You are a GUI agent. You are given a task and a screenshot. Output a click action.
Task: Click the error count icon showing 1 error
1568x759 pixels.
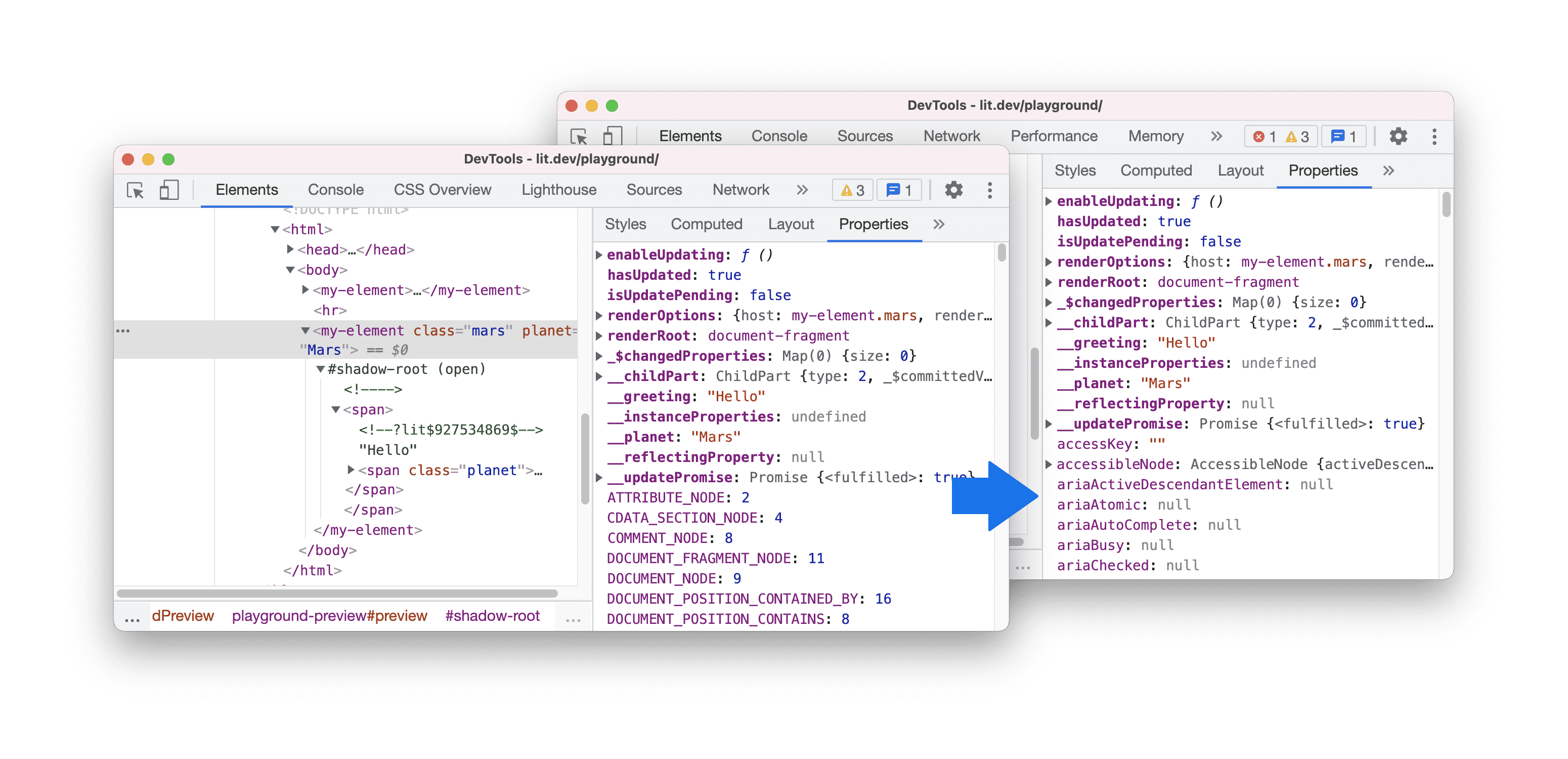click(1258, 135)
